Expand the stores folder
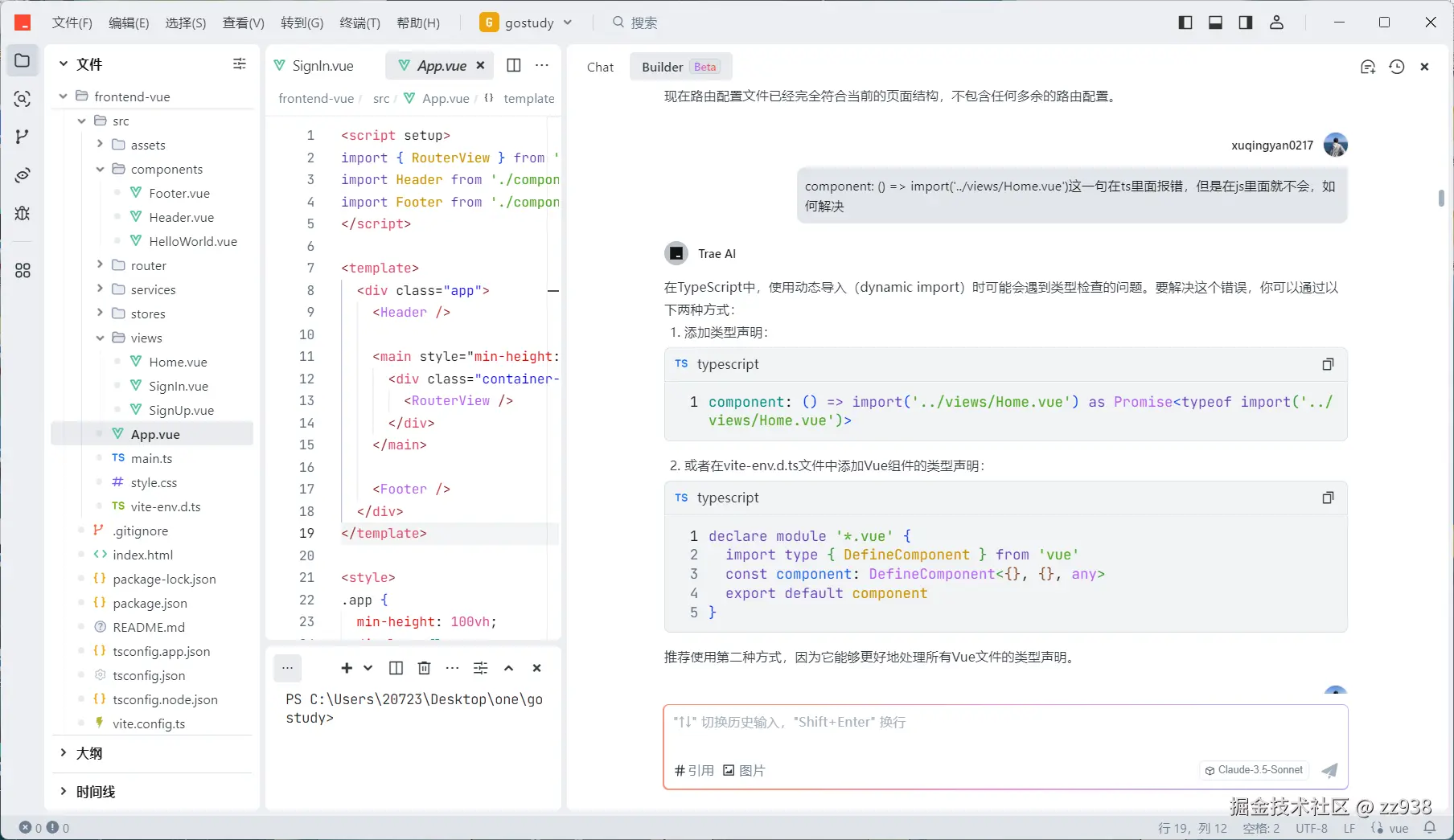This screenshot has width=1454, height=840. point(100,313)
